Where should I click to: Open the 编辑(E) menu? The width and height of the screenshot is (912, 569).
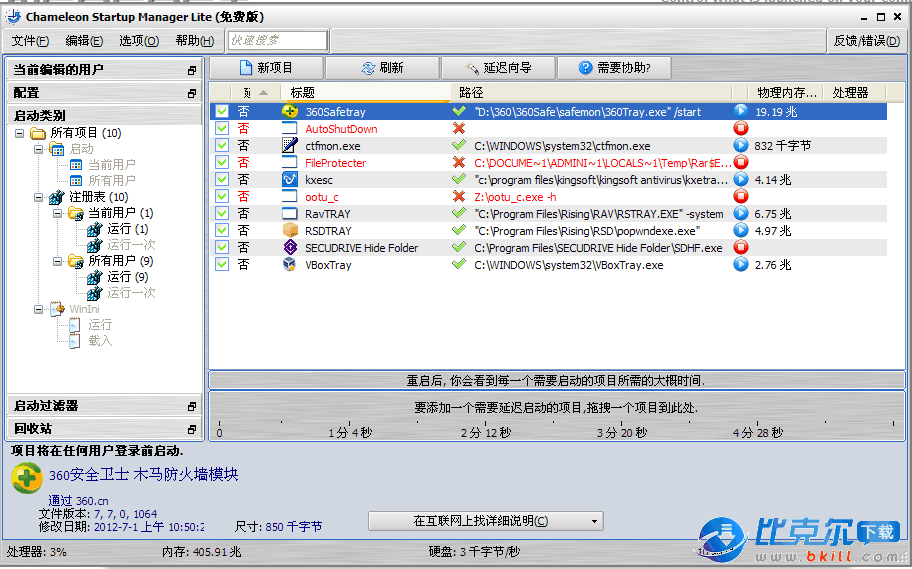click(84, 41)
